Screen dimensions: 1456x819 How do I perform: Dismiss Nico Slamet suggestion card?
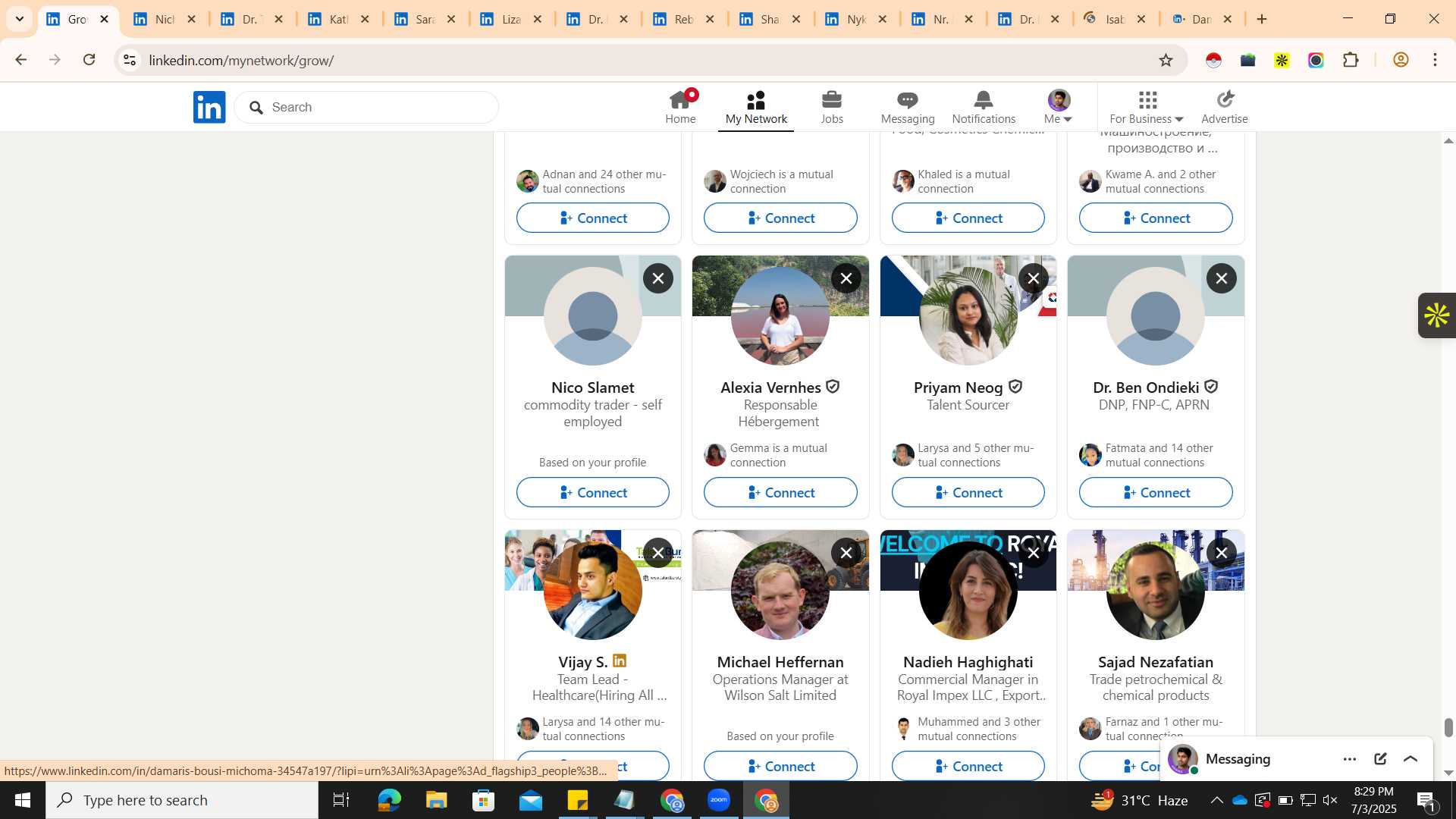658,279
